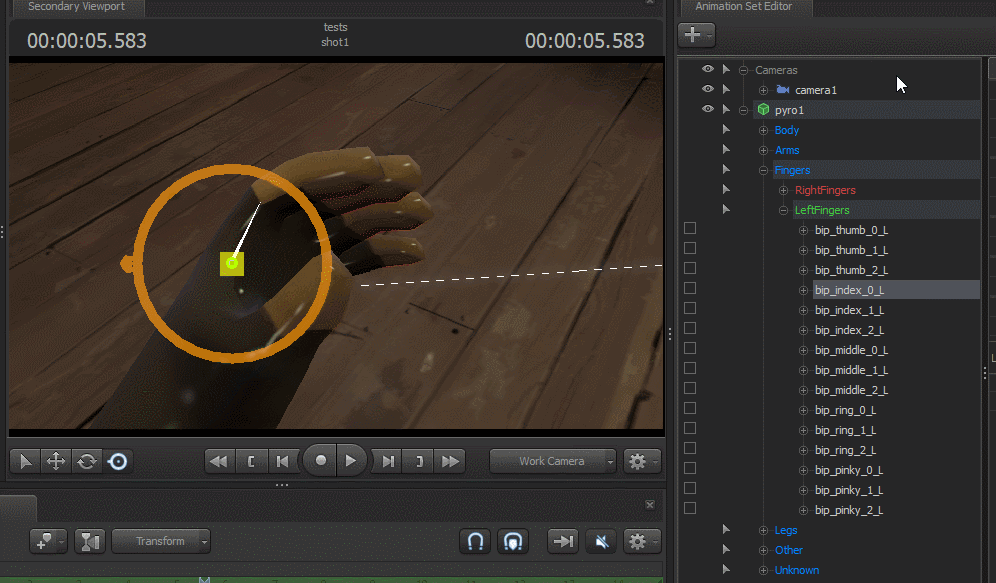Select bip_ring_2_L in the tree
Screen dimensions: 996x583
point(845,450)
